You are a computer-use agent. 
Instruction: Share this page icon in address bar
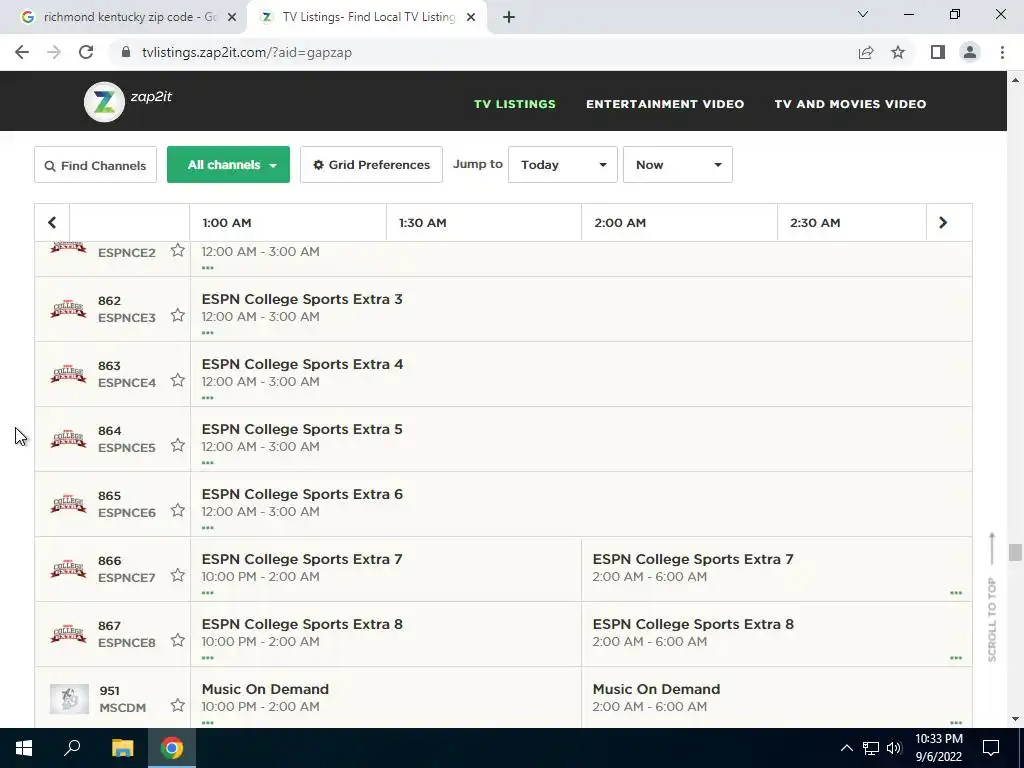coord(866,52)
